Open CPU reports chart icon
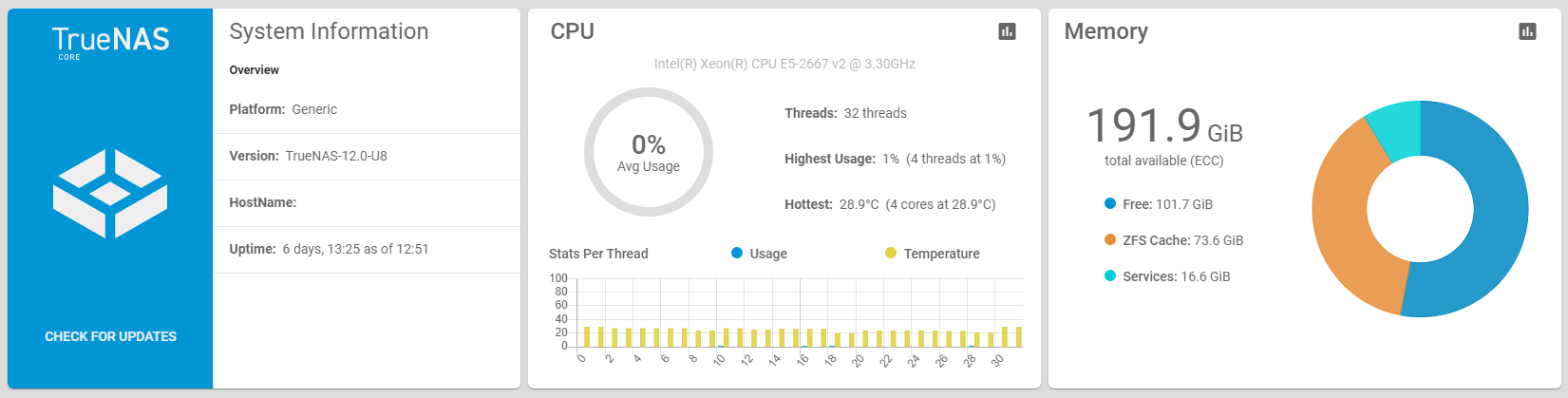The width and height of the screenshot is (1568, 398). (x=1007, y=31)
